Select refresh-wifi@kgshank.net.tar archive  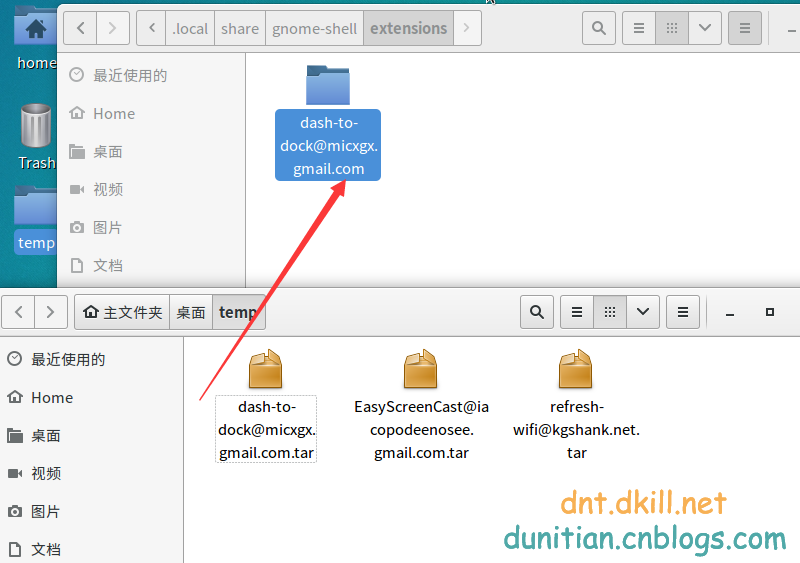click(576, 406)
